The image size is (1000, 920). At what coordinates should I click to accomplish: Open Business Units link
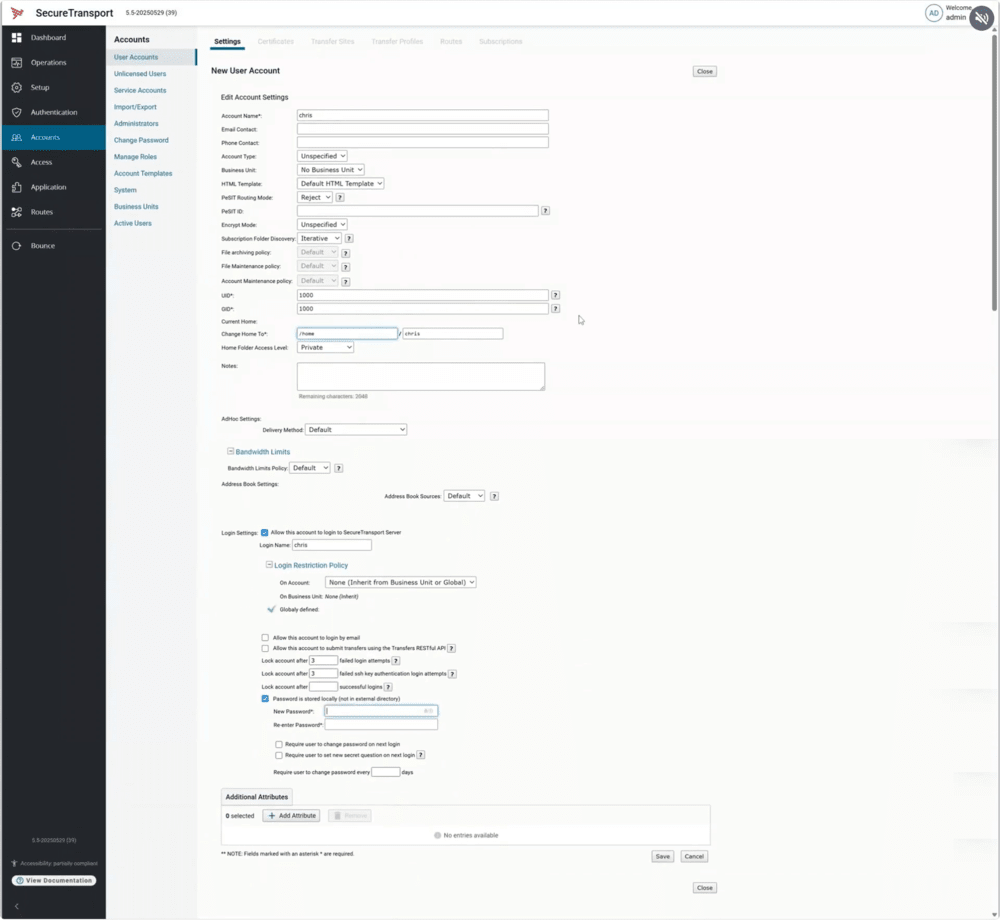(136, 207)
